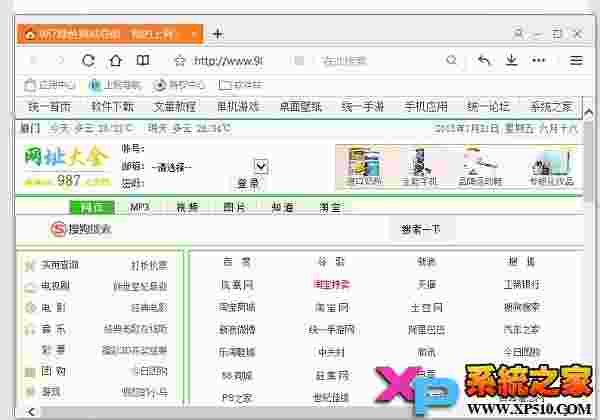Screen dimensions: 600x420
Task: Click the gray square icon beside address bar
Action: (299, 60)
